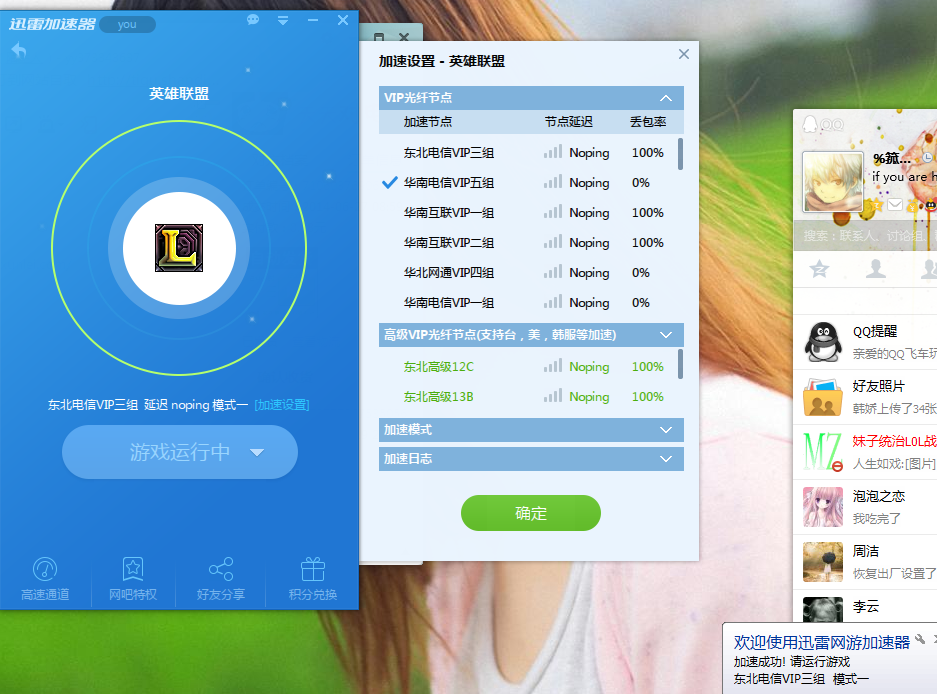Open the QQ提醒 conversation
The image size is (937, 694).
pyautogui.click(x=865, y=342)
